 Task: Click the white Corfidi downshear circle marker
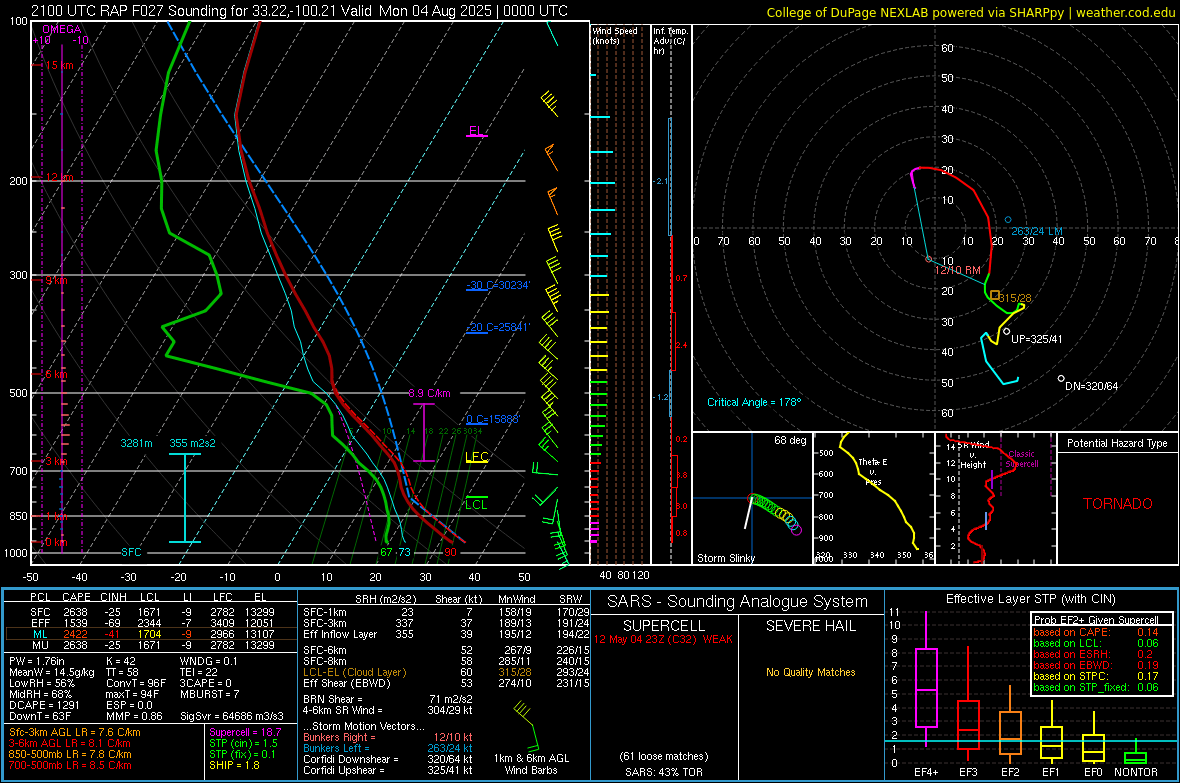tap(1061, 379)
